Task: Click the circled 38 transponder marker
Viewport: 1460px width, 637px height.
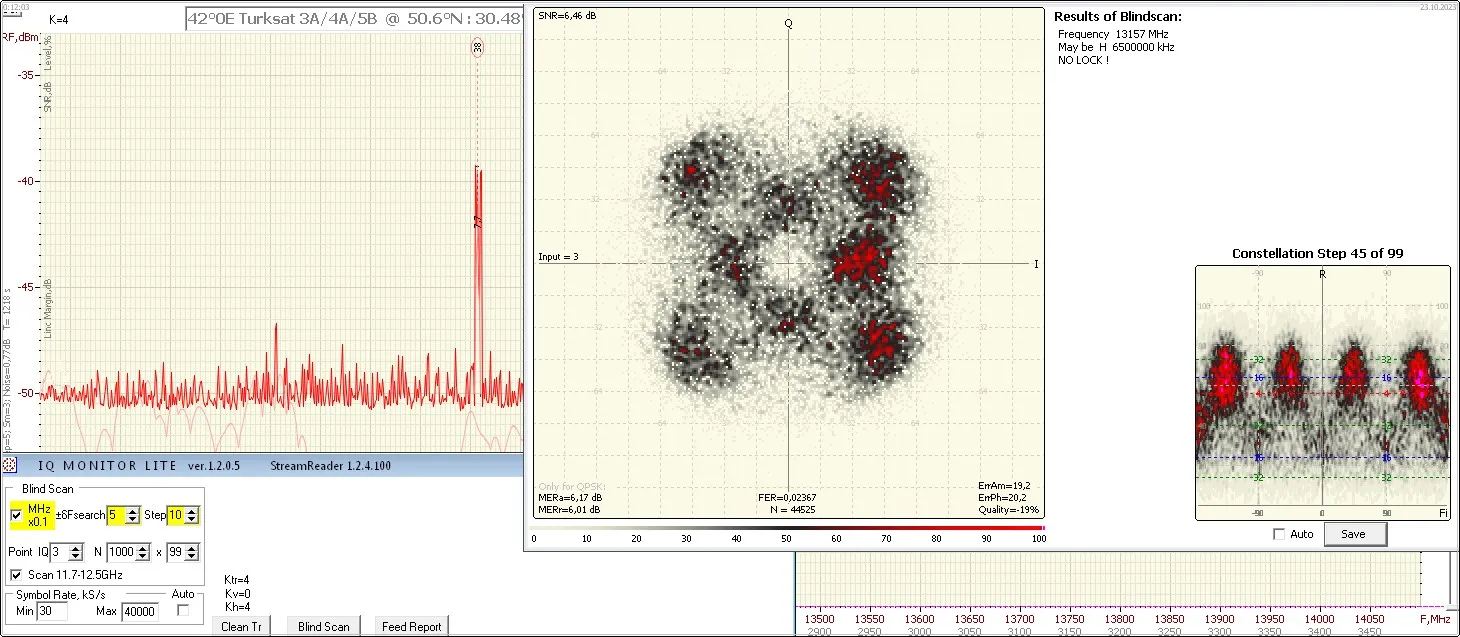Action: [x=478, y=47]
